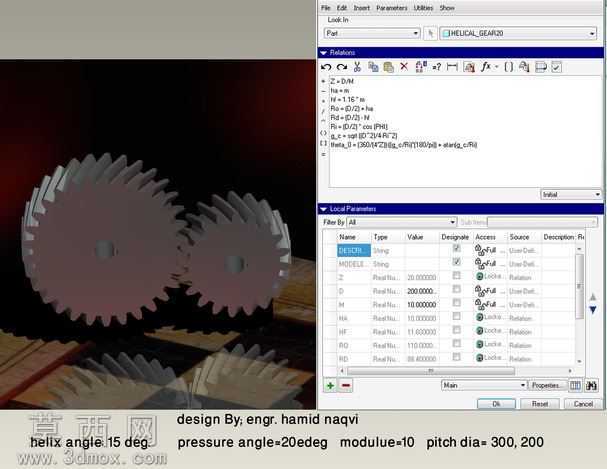Image resolution: width=607 pixels, height=469 pixels.
Task: Insert function using fx icon
Action: pyautogui.click(x=486, y=67)
